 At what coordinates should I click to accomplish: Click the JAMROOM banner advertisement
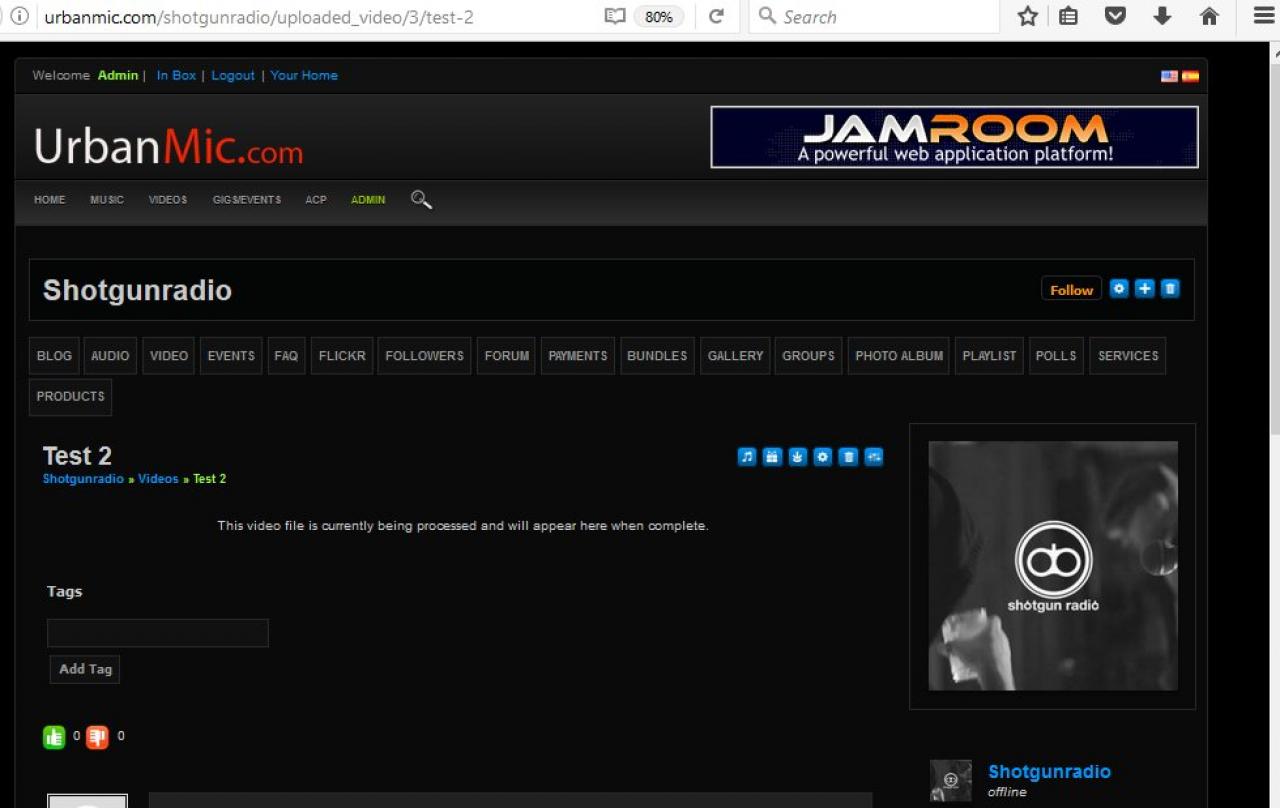coord(954,137)
